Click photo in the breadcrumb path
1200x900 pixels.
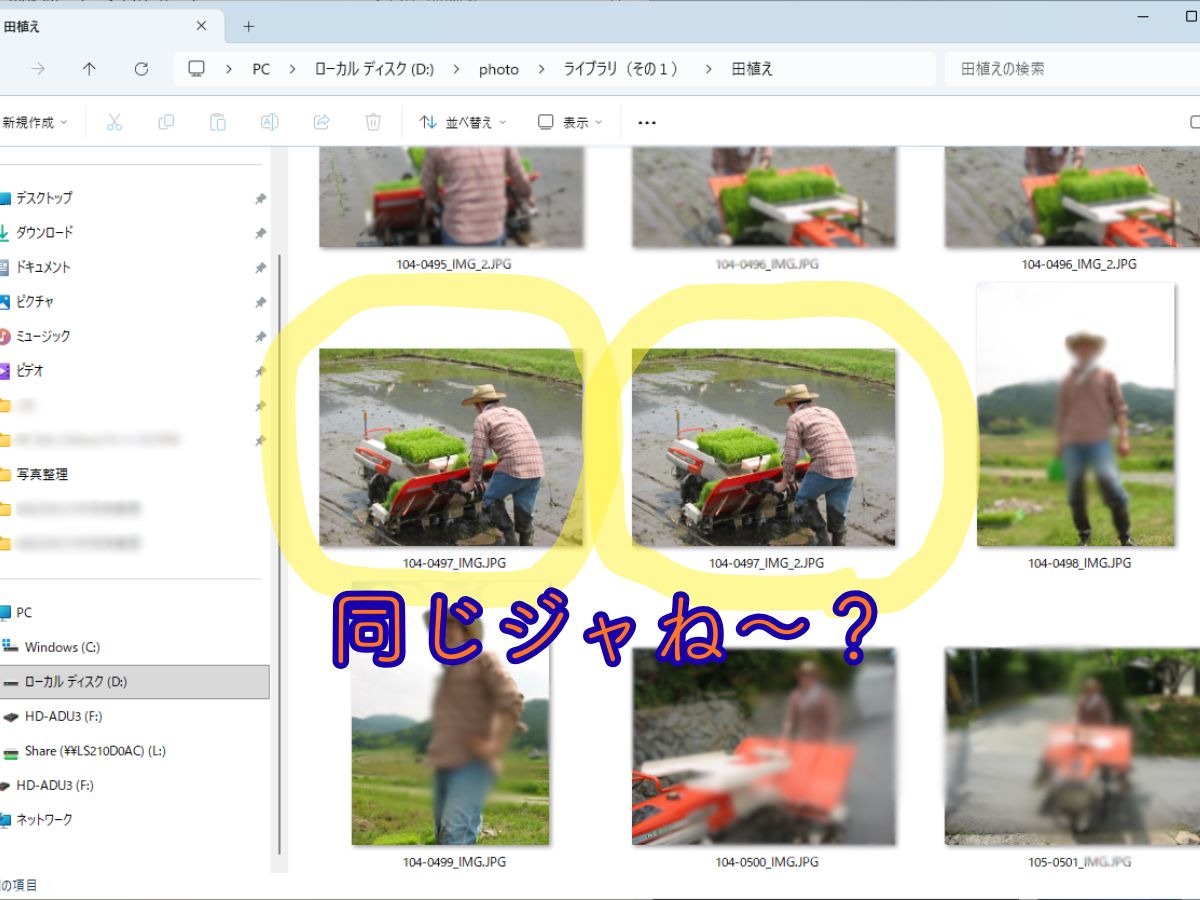[498, 69]
